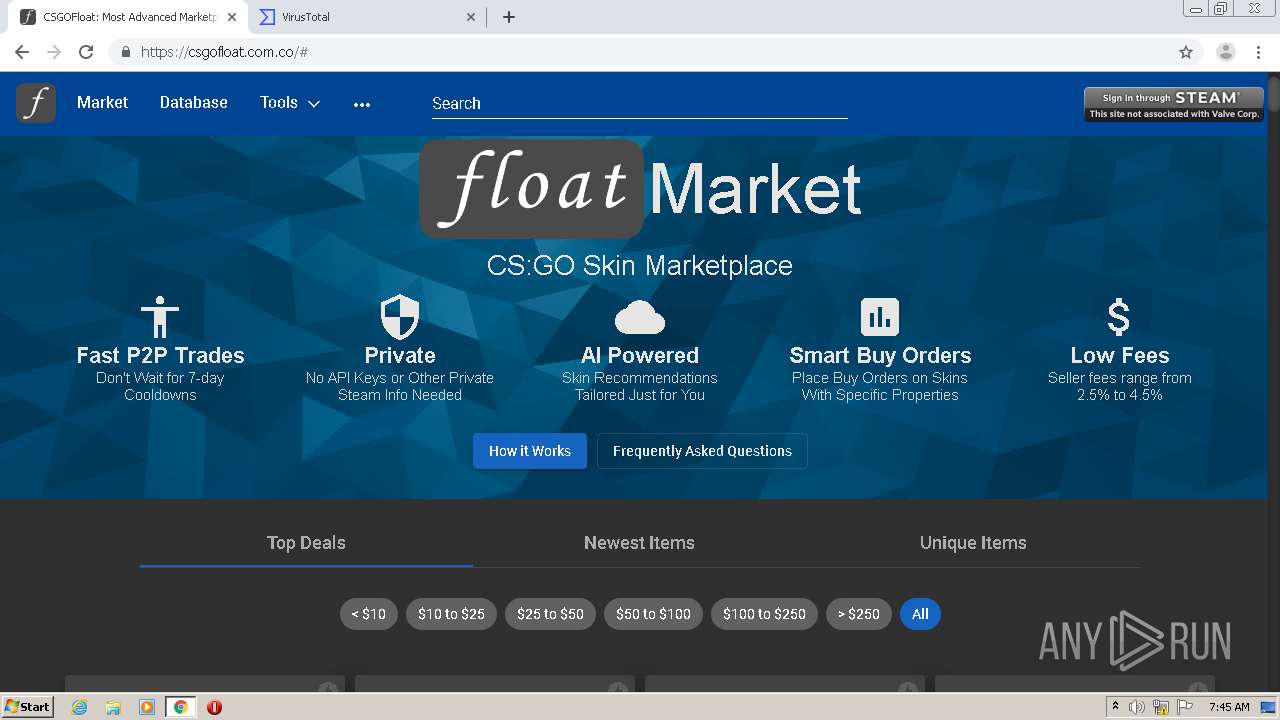This screenshot has width=1280, height=720.
Task: Select the All price filter
Action: point(920,614)
